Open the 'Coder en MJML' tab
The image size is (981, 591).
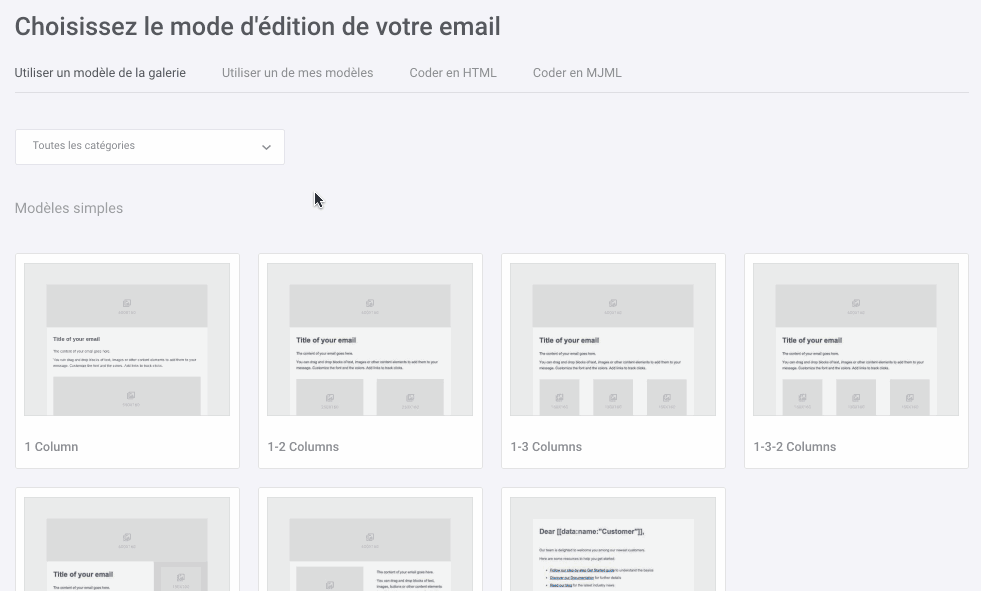pyautogui.click(x=577, y=73)
